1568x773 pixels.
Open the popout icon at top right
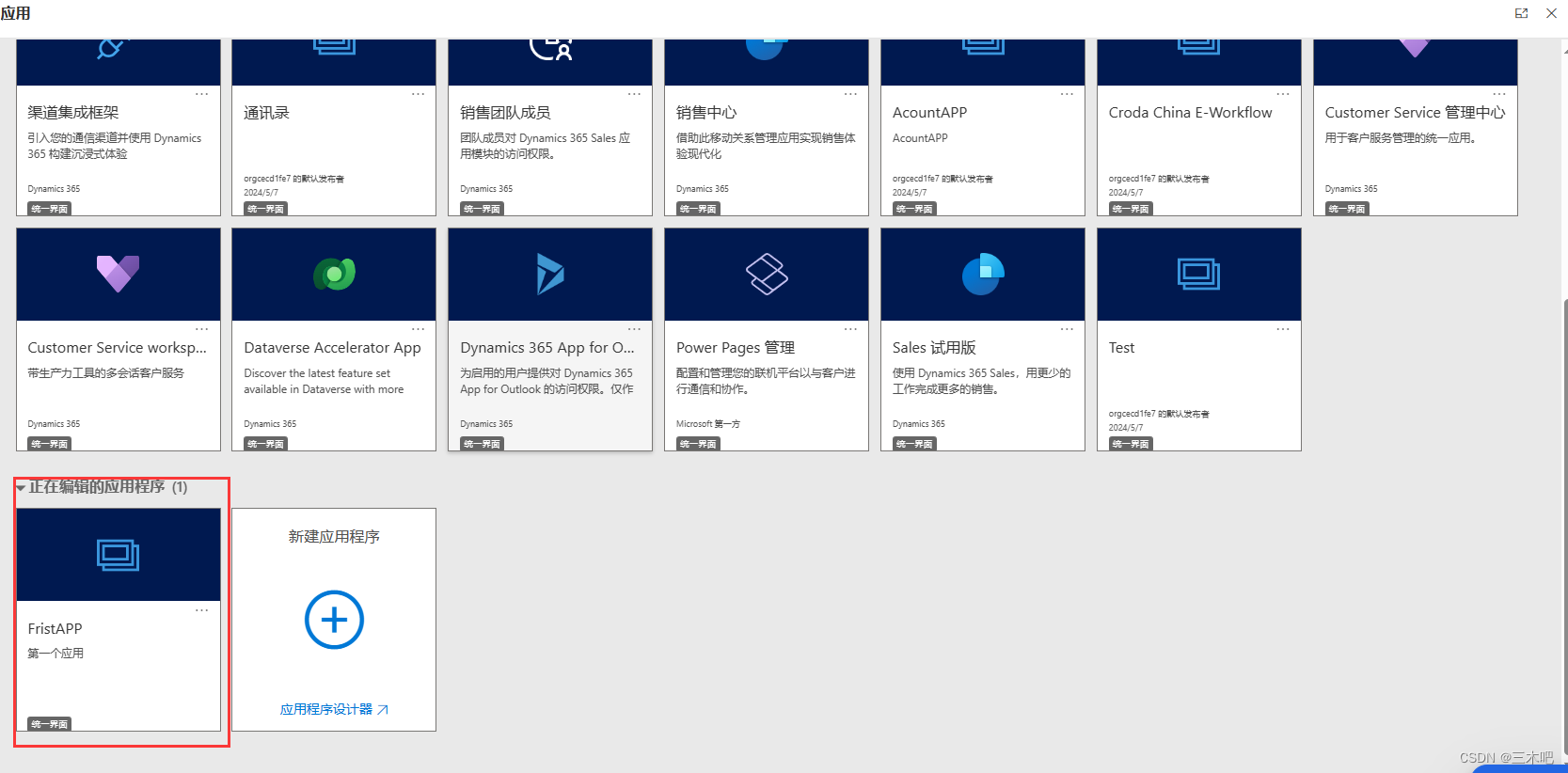coord(1521,13)
